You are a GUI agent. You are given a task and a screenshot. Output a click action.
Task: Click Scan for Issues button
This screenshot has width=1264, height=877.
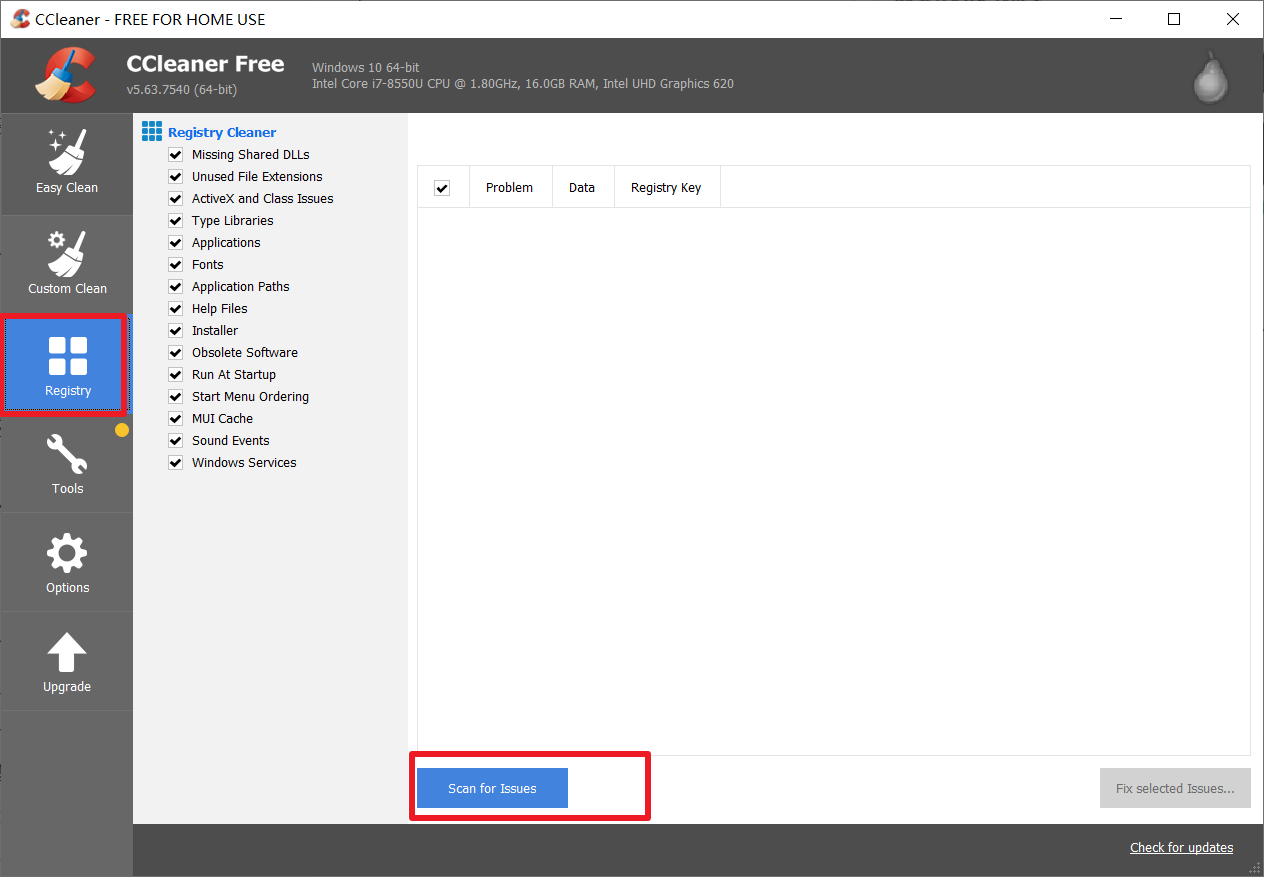pyautogui.click(x=492, y=788)
